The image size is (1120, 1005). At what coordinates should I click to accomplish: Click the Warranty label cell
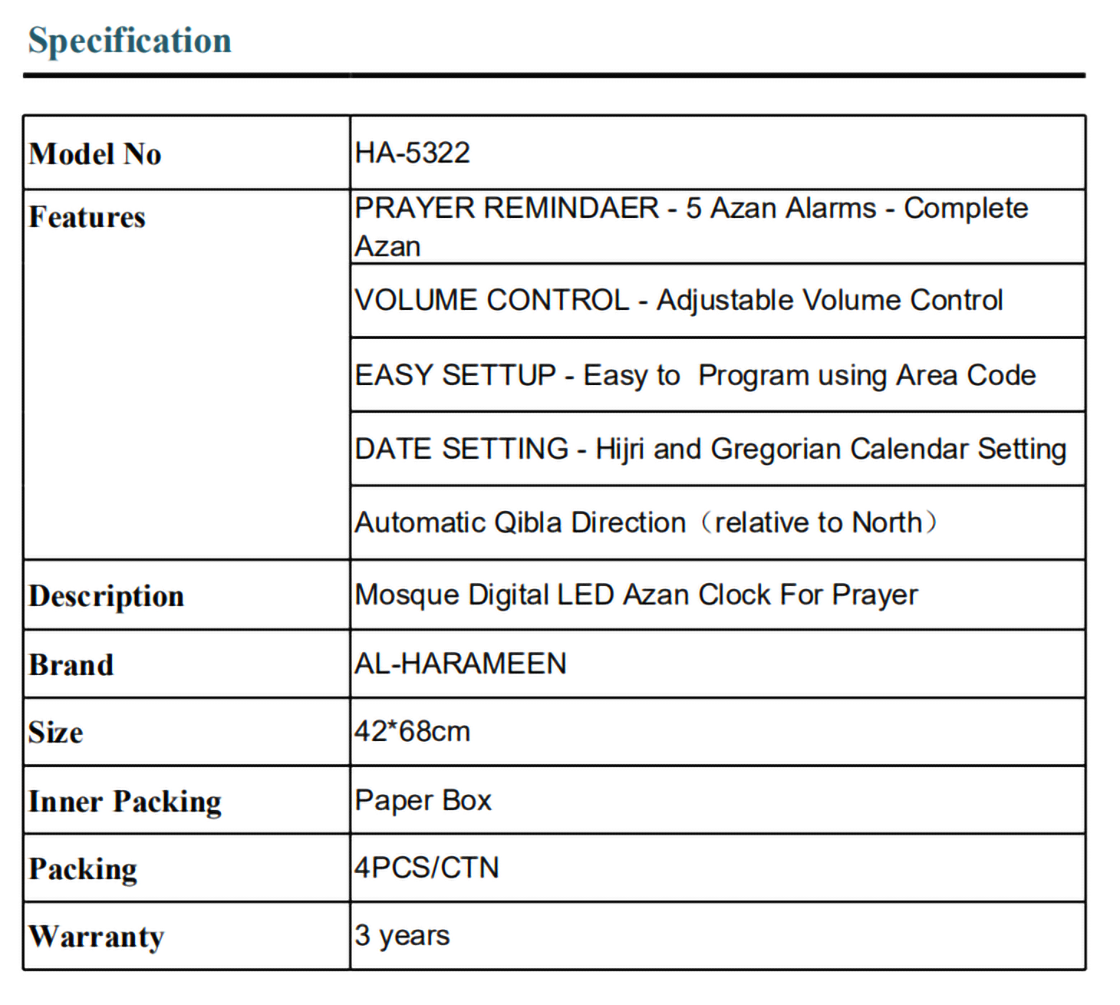click(x=96, y=937)
